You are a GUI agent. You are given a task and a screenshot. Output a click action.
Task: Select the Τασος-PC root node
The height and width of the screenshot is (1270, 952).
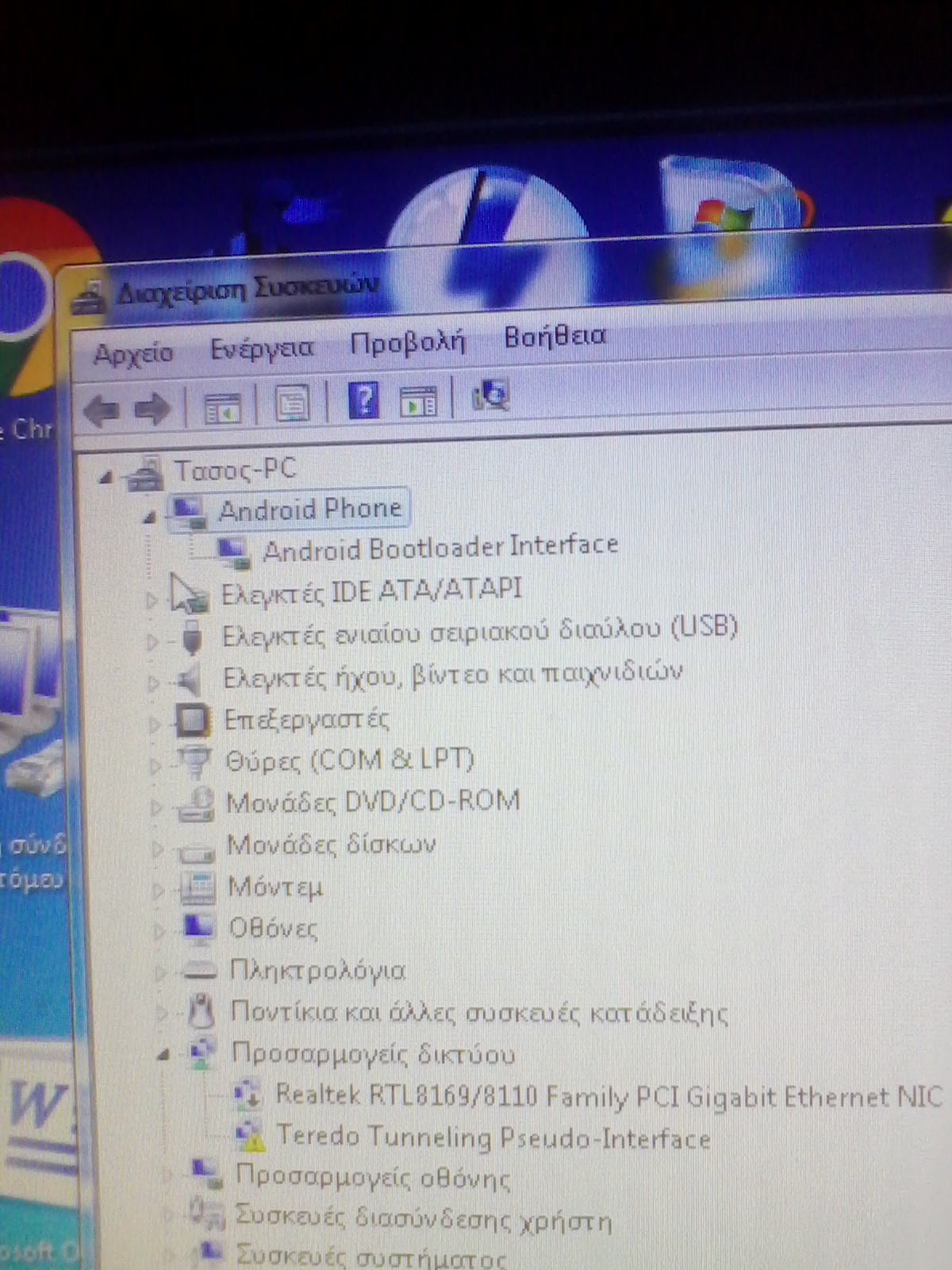pyautogui.click(x=235, y=470)
